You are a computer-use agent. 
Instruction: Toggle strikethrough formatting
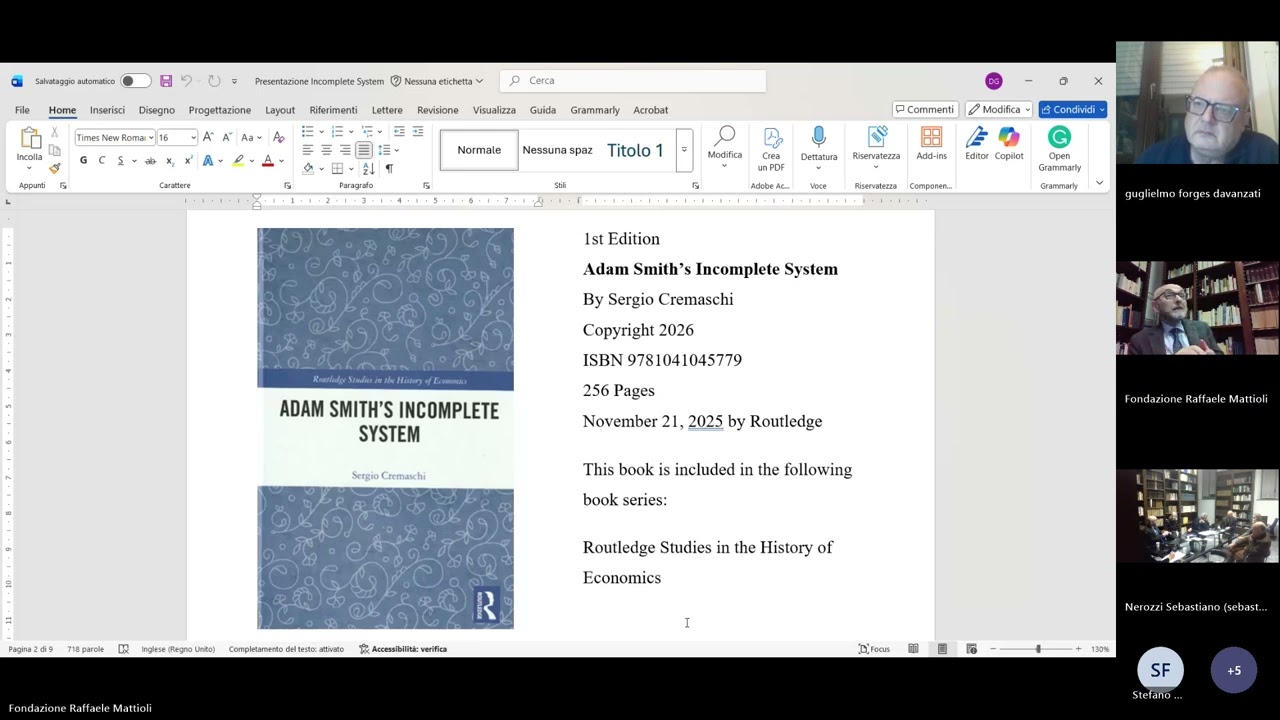(150, 160)
